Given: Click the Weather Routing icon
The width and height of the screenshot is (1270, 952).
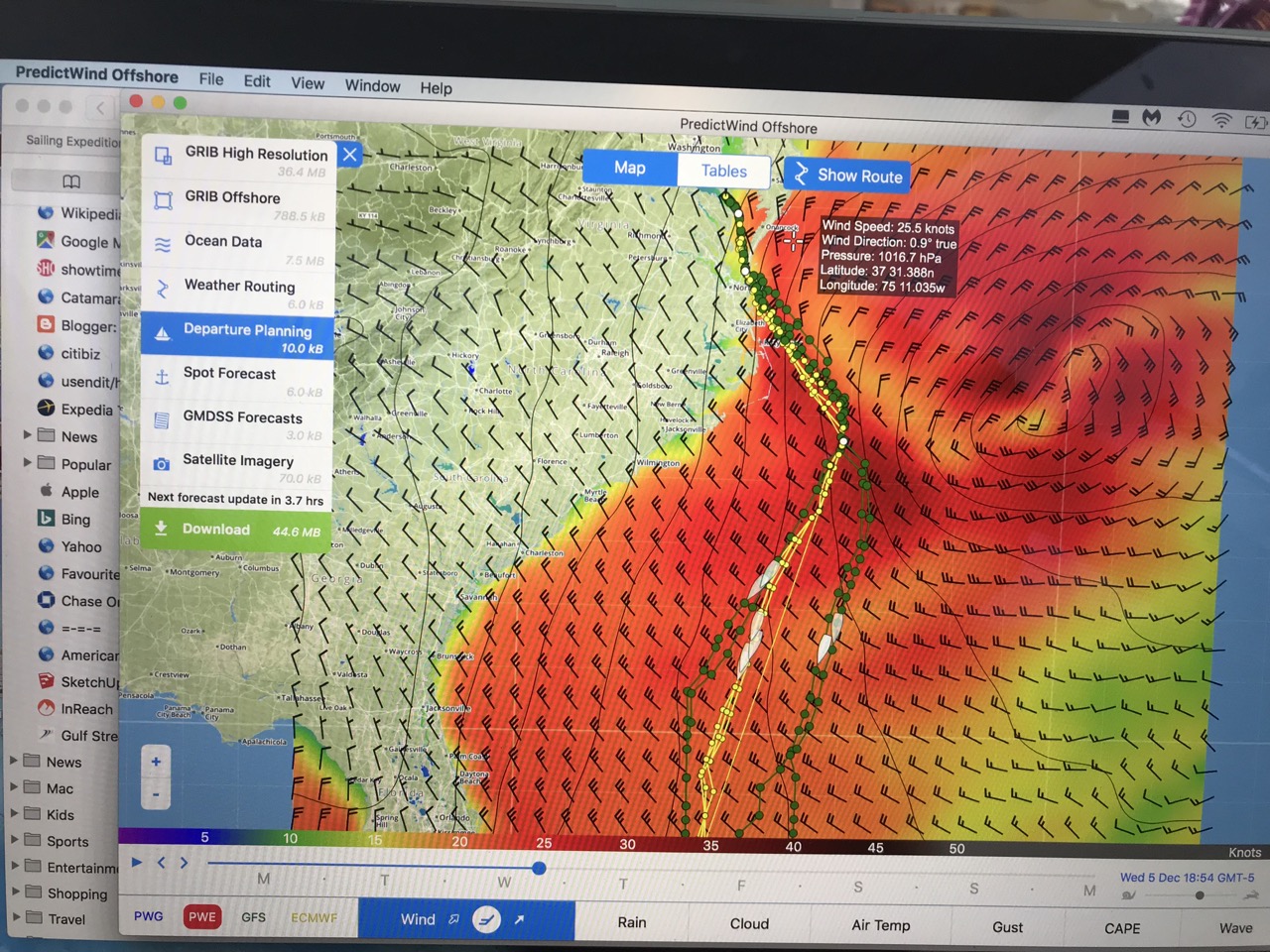Looking at the screenshot, I should (163, 290).
